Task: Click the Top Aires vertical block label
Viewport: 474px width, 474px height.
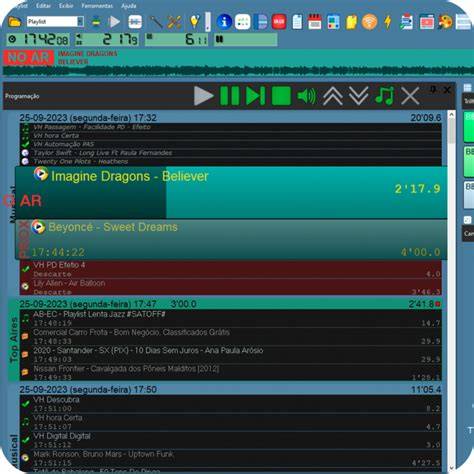Action: 14,340
